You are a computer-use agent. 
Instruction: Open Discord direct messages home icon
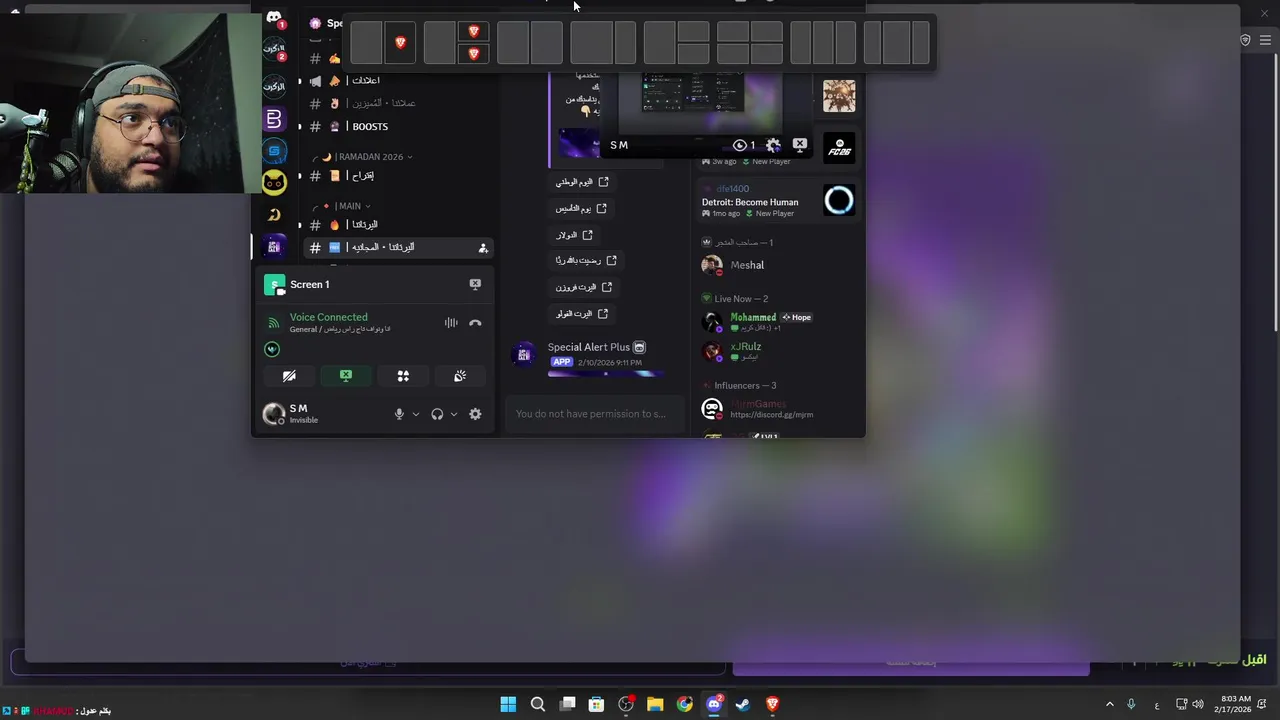coord(274,18)
